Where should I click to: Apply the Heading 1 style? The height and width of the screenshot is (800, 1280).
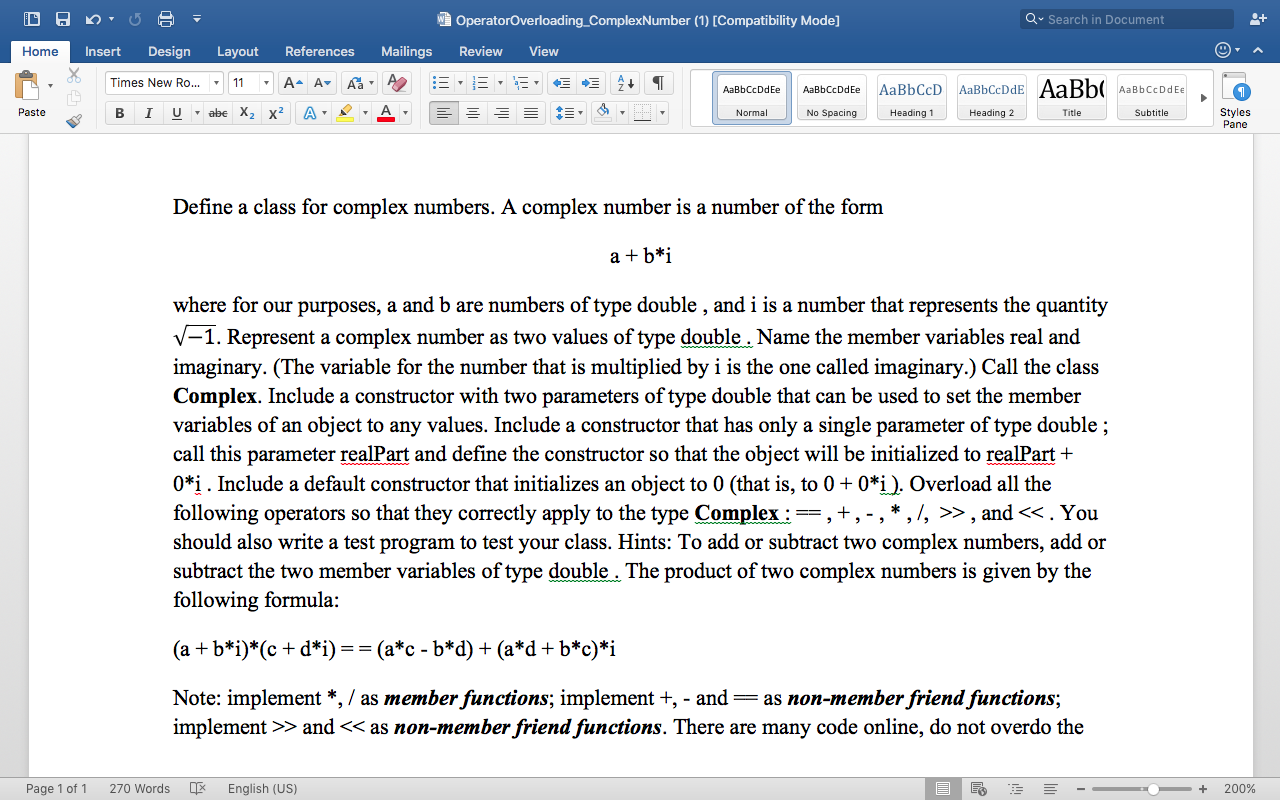(x=911, y=96)
